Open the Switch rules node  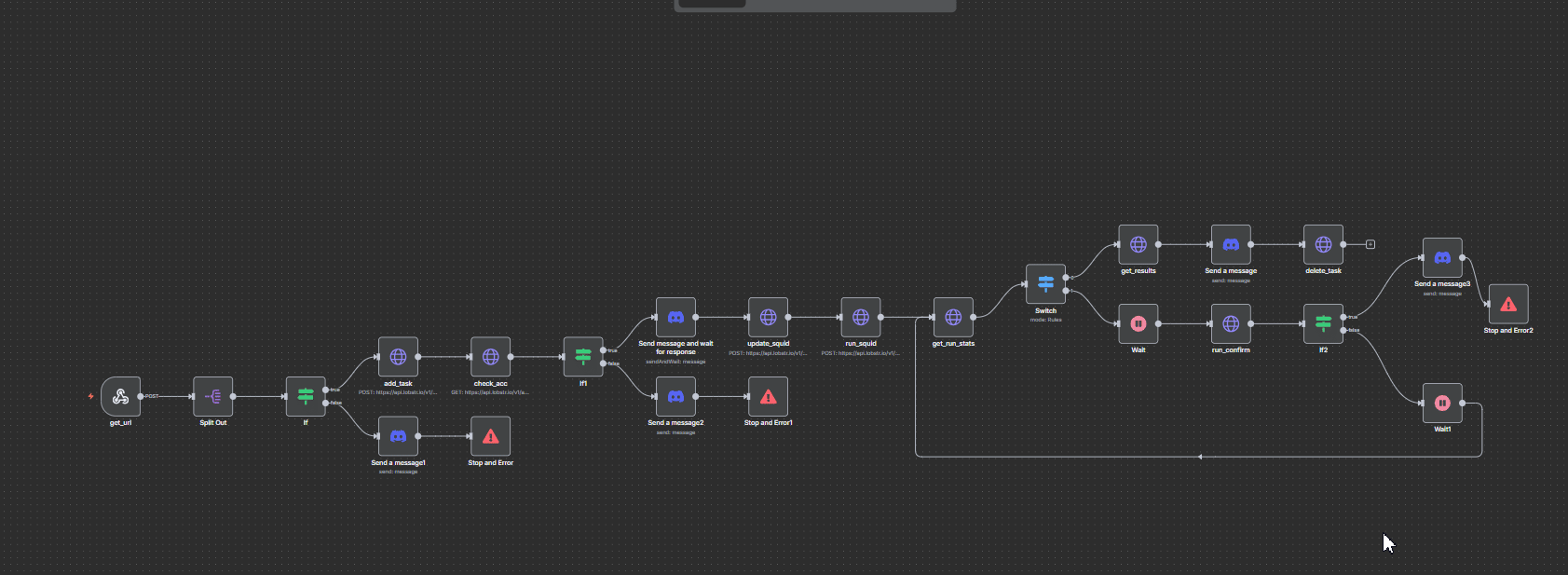1045,284
